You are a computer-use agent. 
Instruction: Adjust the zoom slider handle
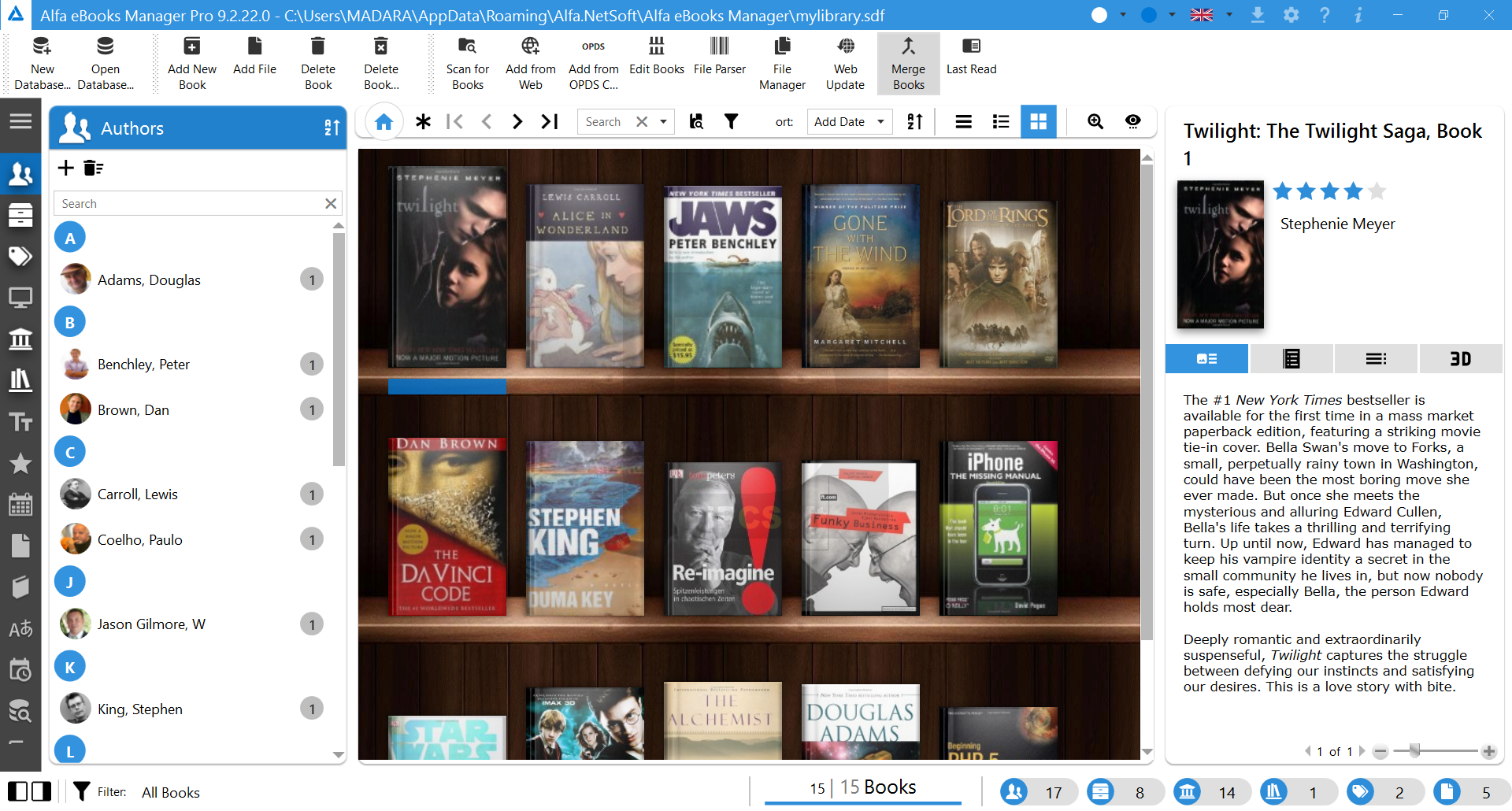click(1414, 750)
